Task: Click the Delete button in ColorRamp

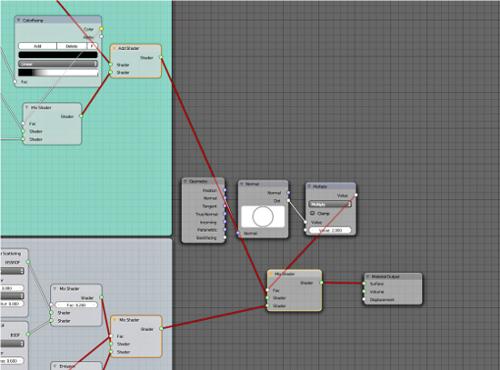Action: [x=72, y=46]
